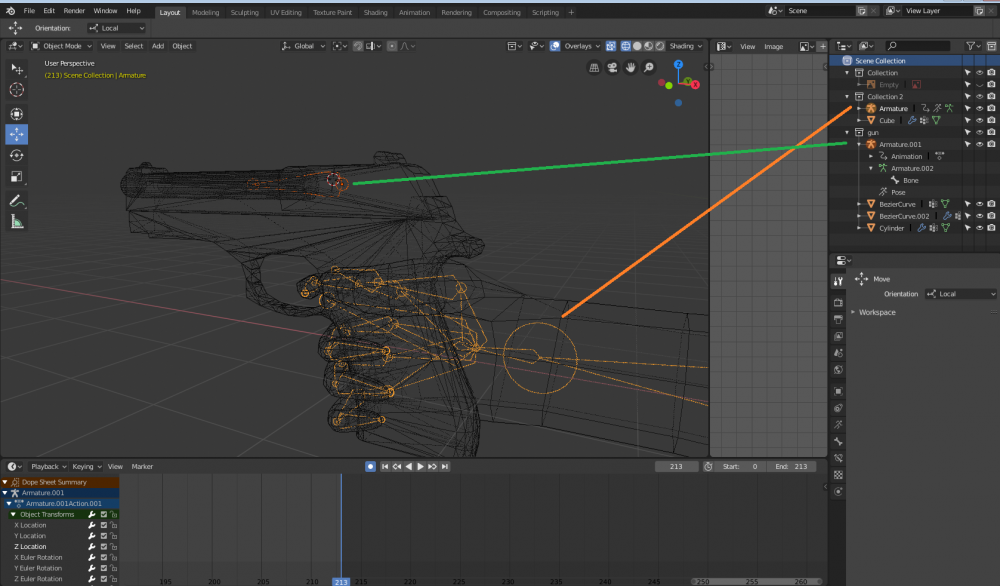1000x586 pixels.
Task: Open the Object Mode dropdown
Action: pyautogui.click(x=62, y=46)
